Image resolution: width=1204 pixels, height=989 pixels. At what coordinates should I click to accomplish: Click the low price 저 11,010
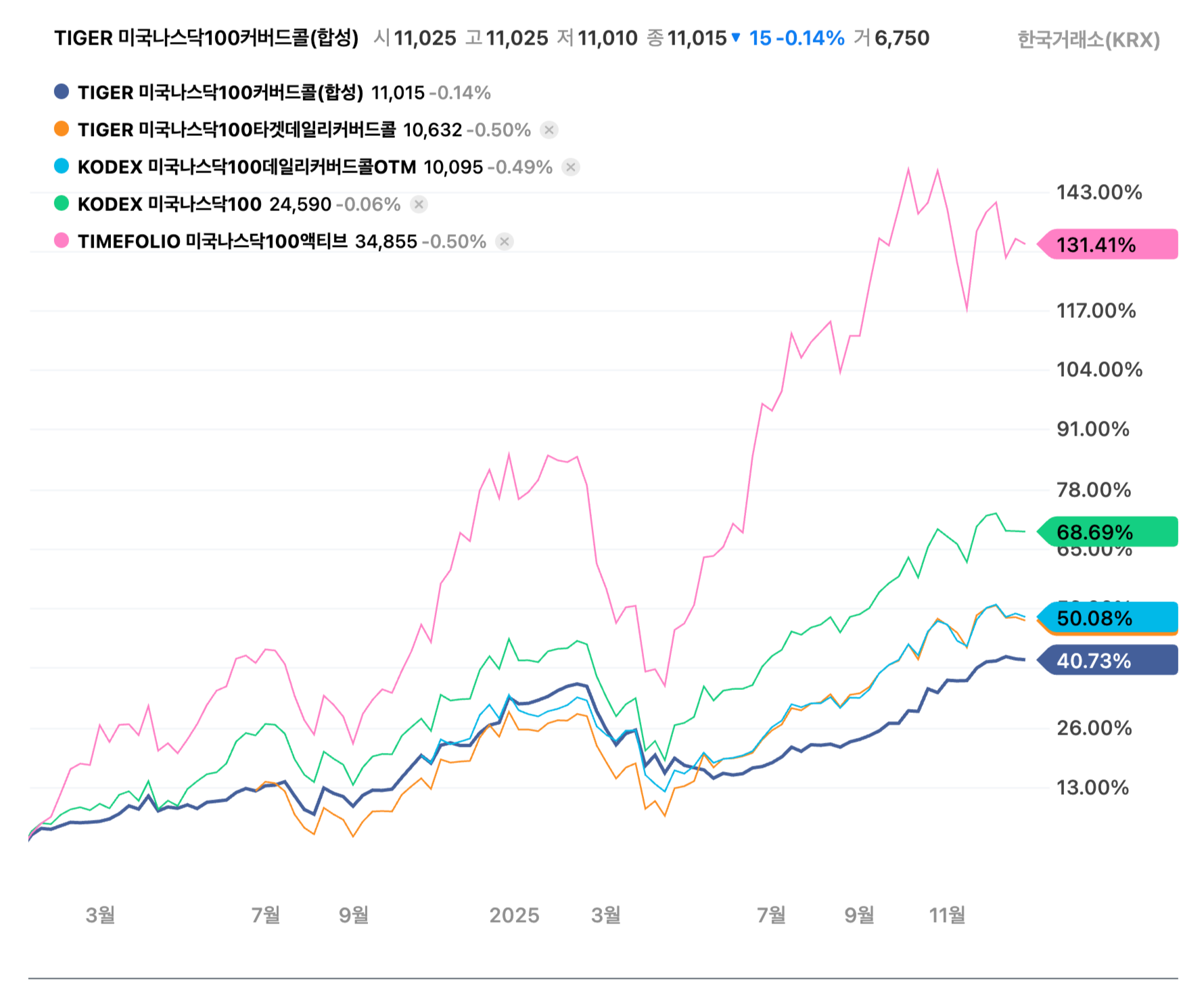tap(597, 38)
